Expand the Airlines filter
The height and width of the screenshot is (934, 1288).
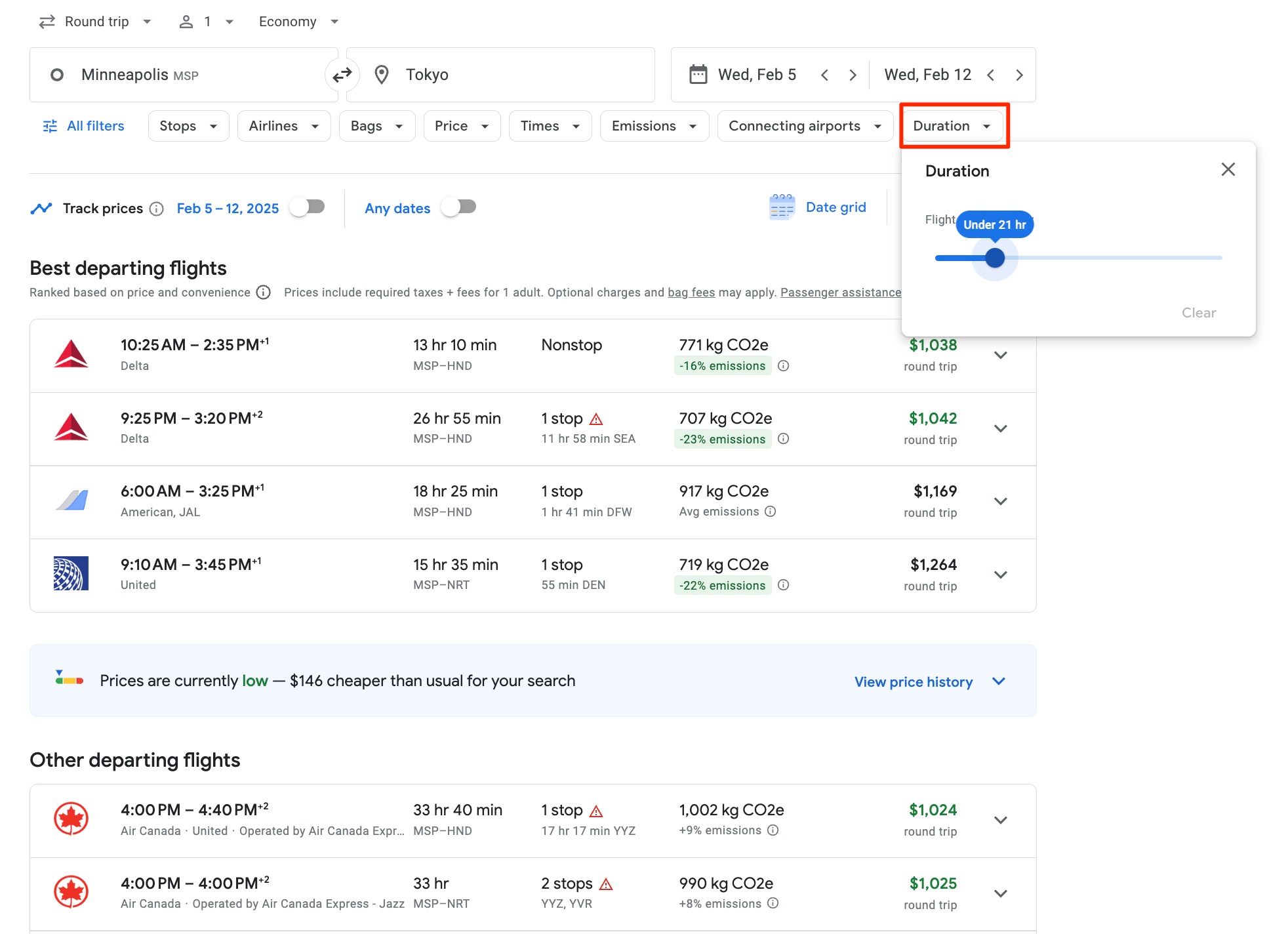pyautogui.click(x=283, y=125)
